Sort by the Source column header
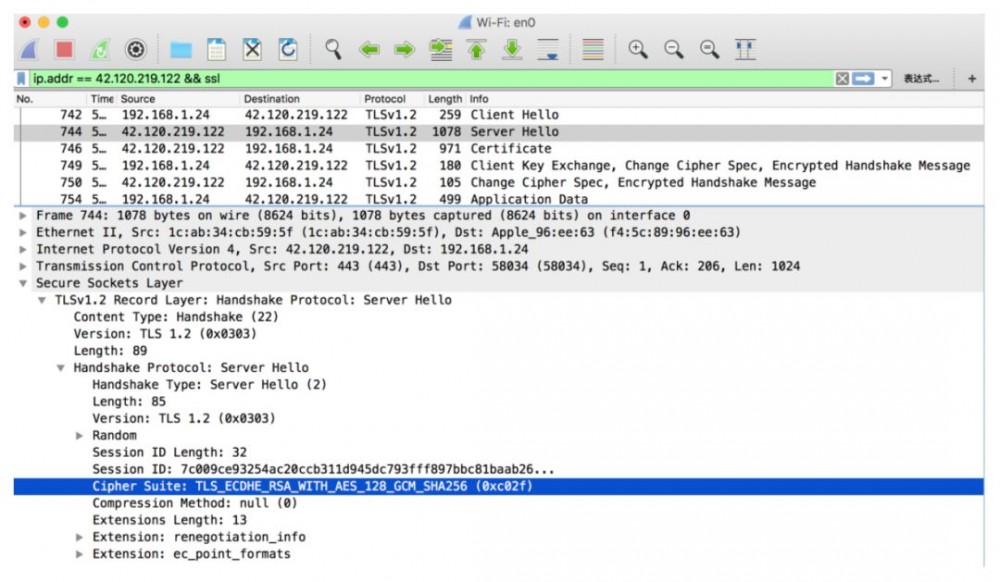Image resolution: width=1000 pixels, height=582 pixels. pos(138,99)
